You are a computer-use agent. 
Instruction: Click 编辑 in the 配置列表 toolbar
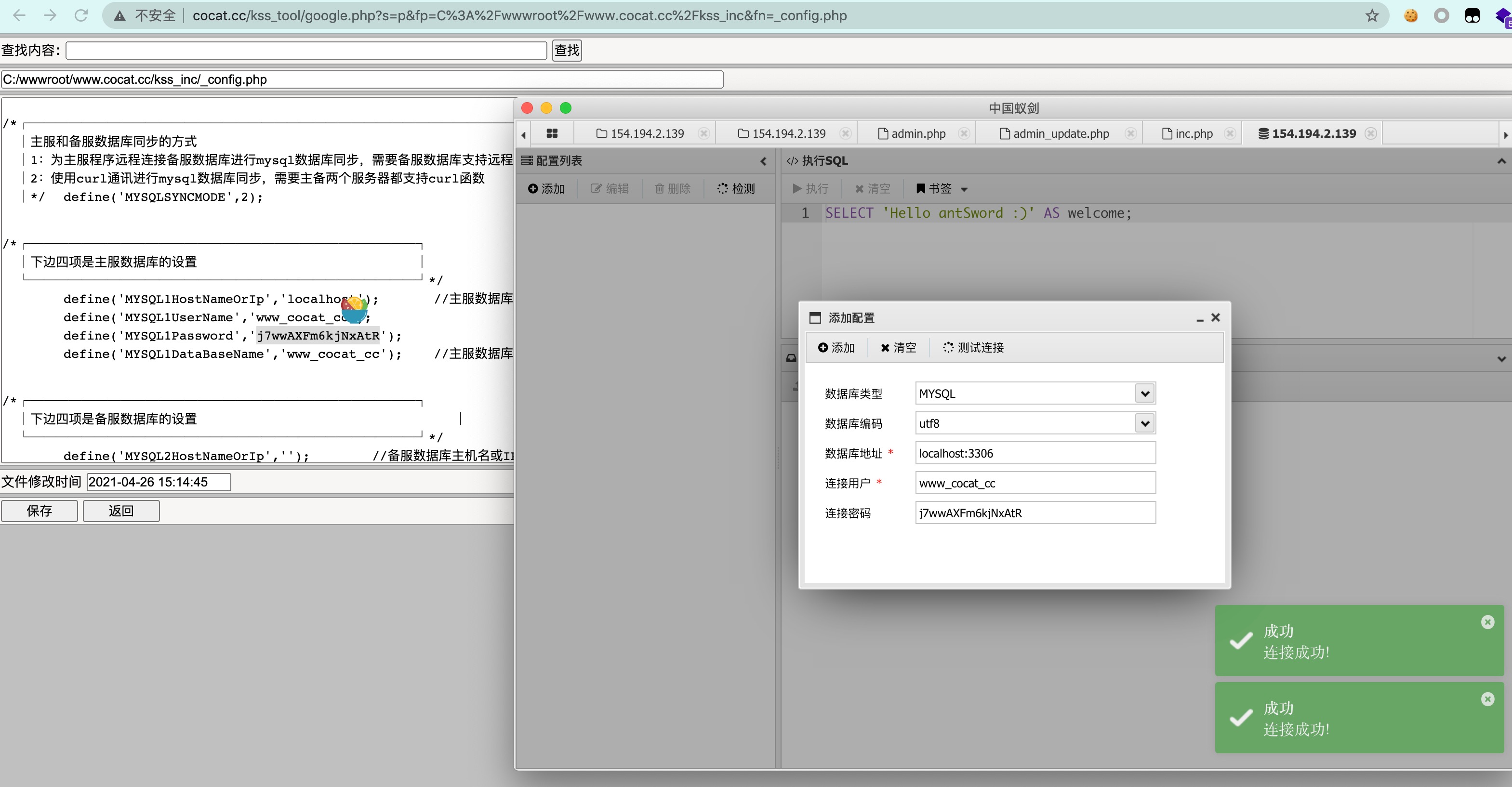[x=609, y=188]
